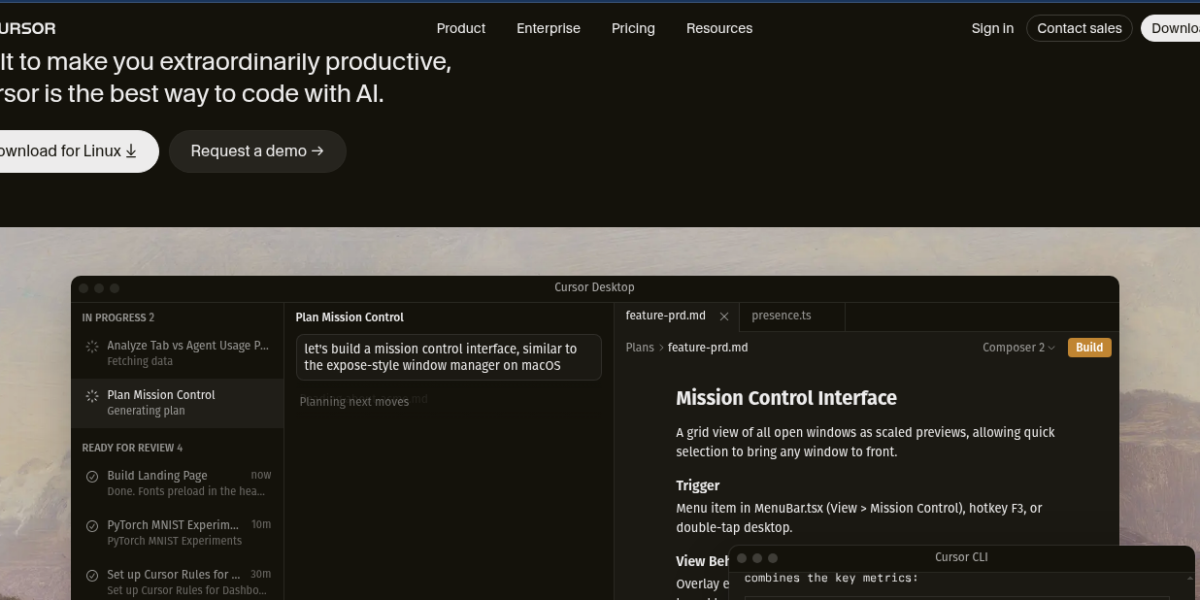Click the IN PROGRESS 2 section header
The height and width of the screenshot is (600, 1200).
tap(118, 318)
